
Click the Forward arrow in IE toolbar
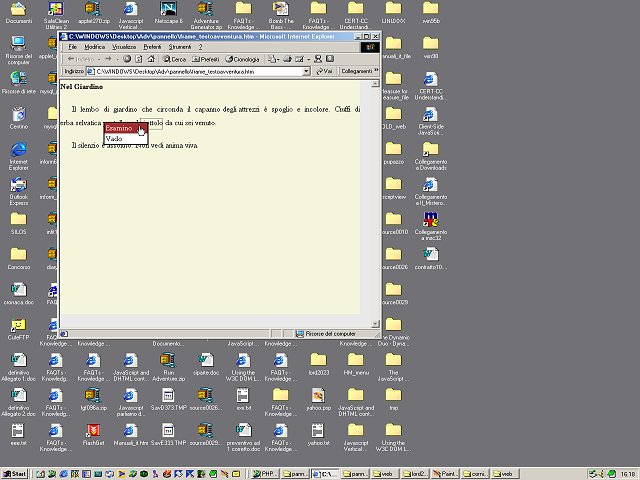point(108,59)
